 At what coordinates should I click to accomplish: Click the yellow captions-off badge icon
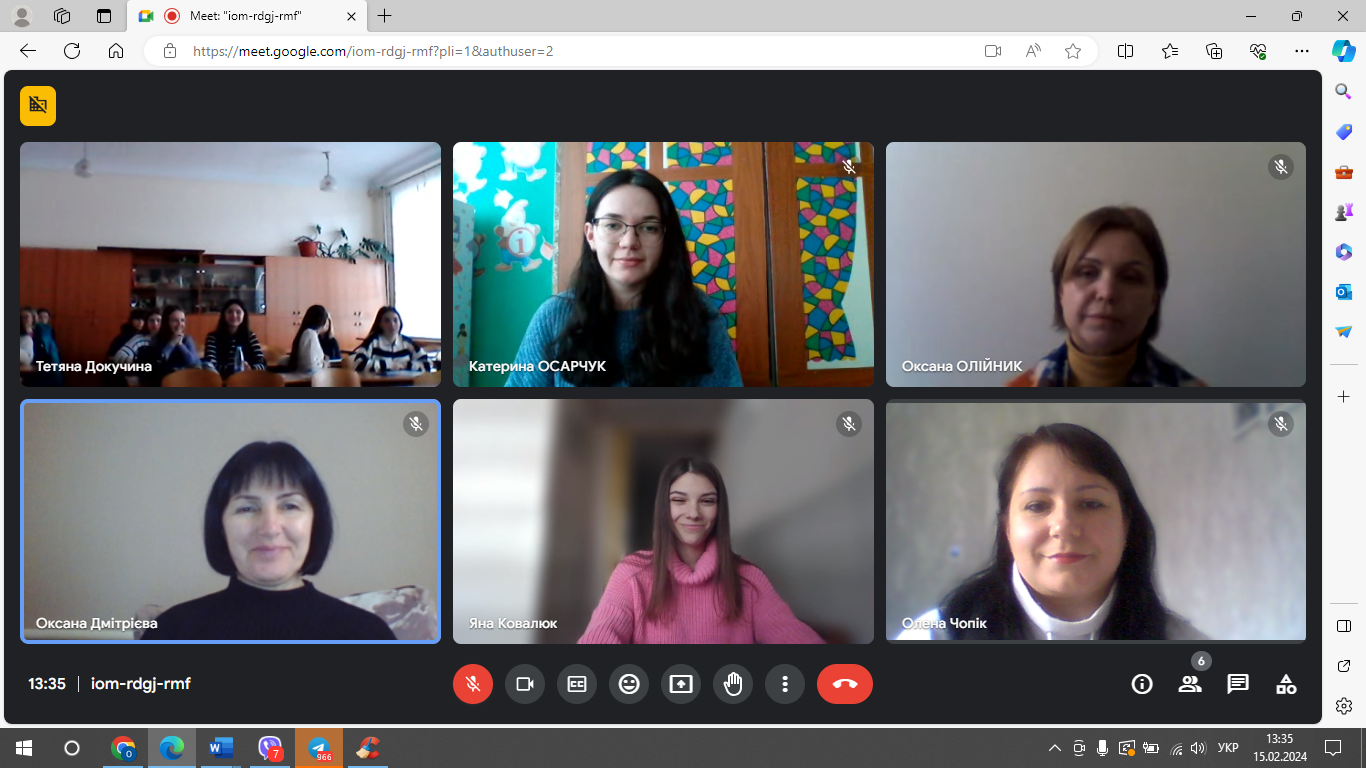(x=38, y=105)
